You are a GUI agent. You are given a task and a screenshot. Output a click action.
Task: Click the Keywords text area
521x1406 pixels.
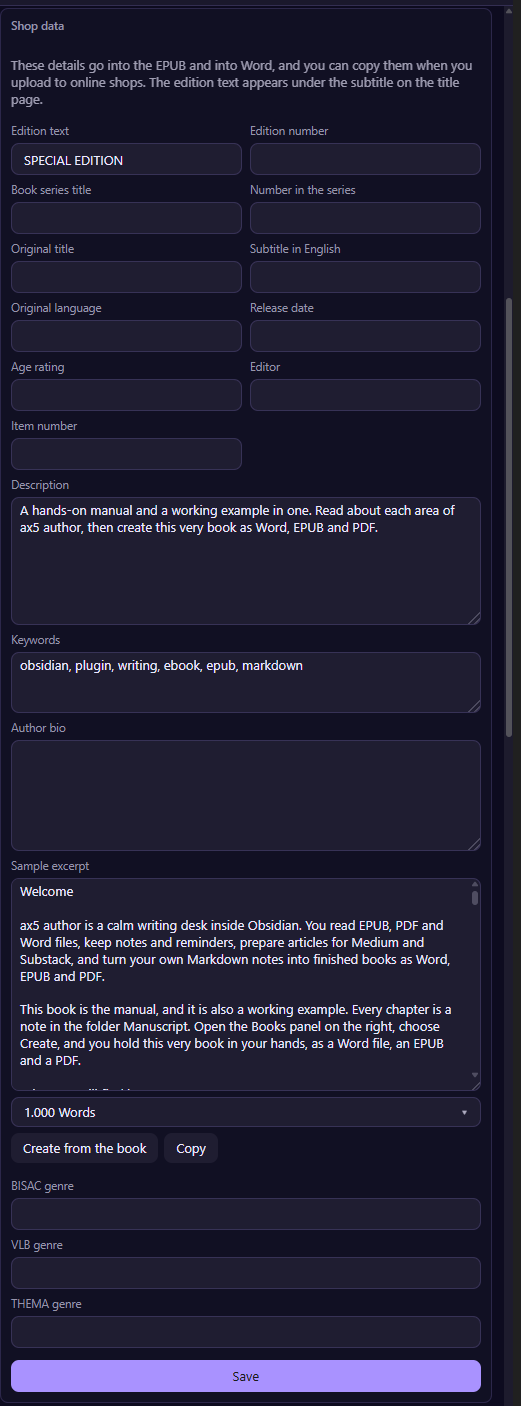[x=246, y=683]
